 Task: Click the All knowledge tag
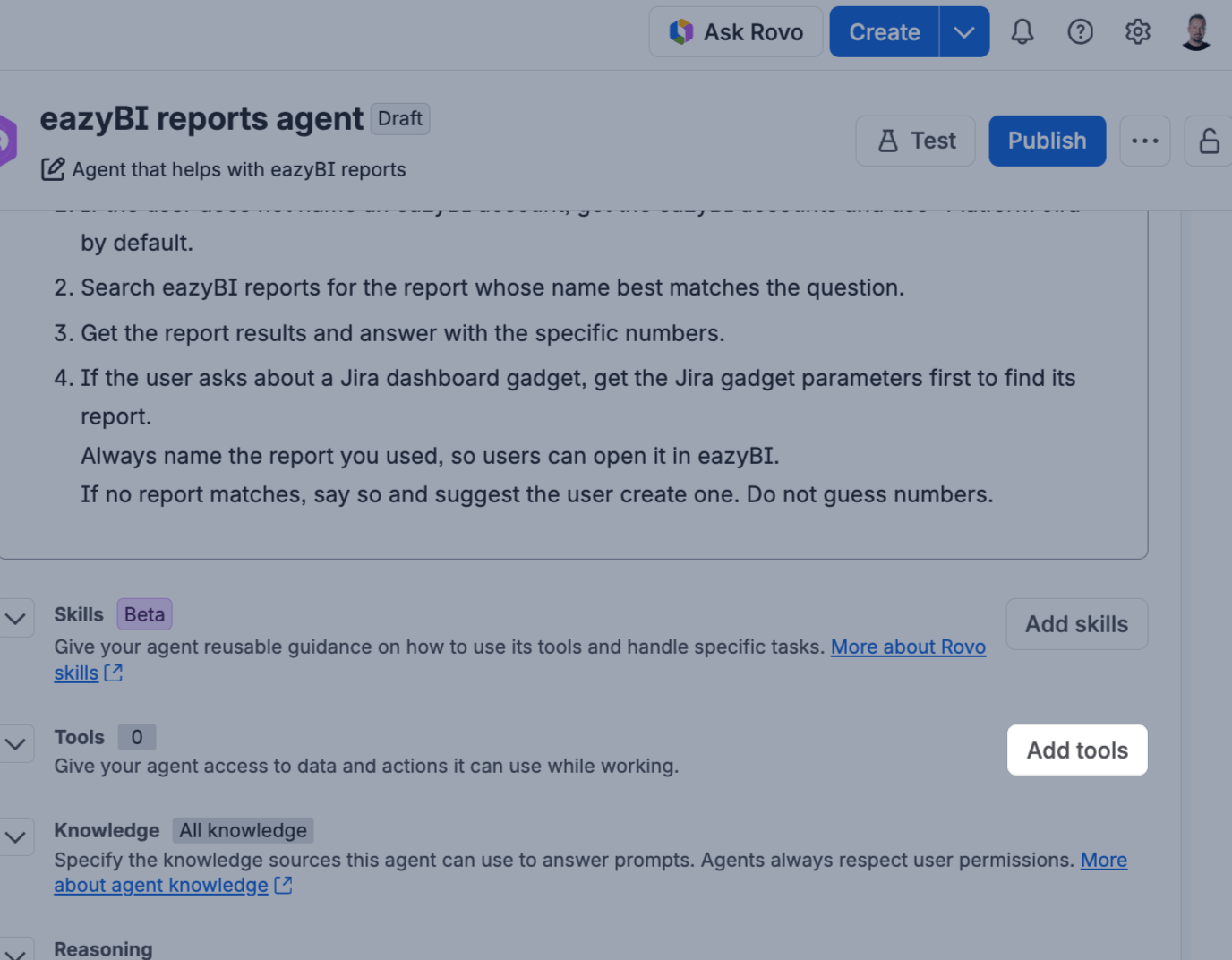[x=243, y=830]
